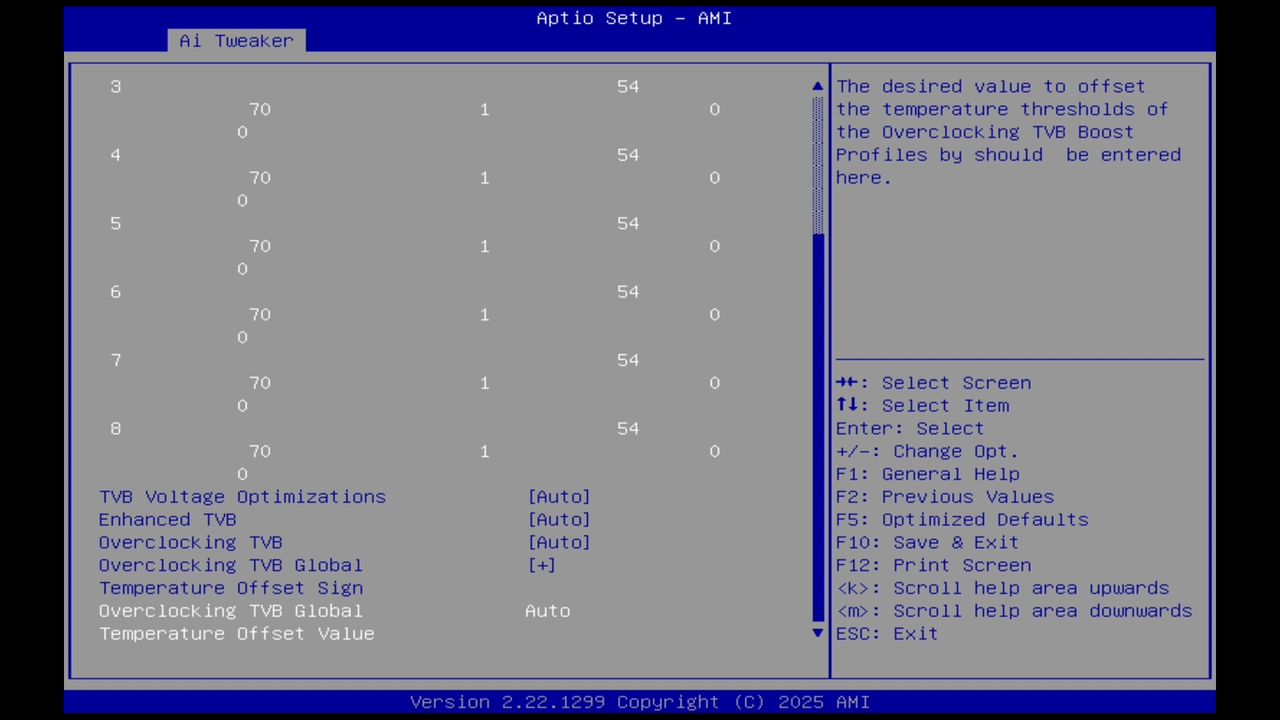Switch to the Ai Tweaker tab
This screenshot has width=1280, height=720.
[x=236, y=40]
